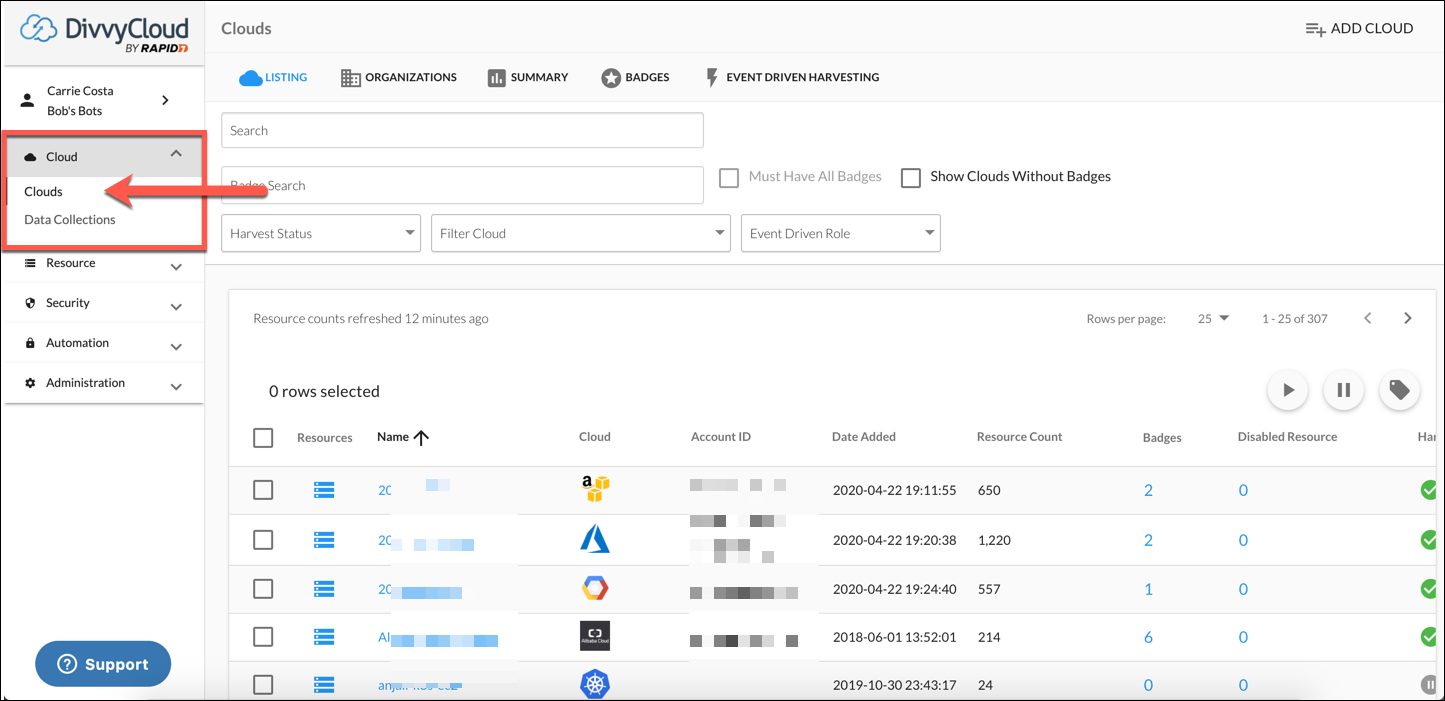Image resolution: width=1445 pixels, height=701 pixels.
Task: Open the Summary tab
Action: pos(528,77)
